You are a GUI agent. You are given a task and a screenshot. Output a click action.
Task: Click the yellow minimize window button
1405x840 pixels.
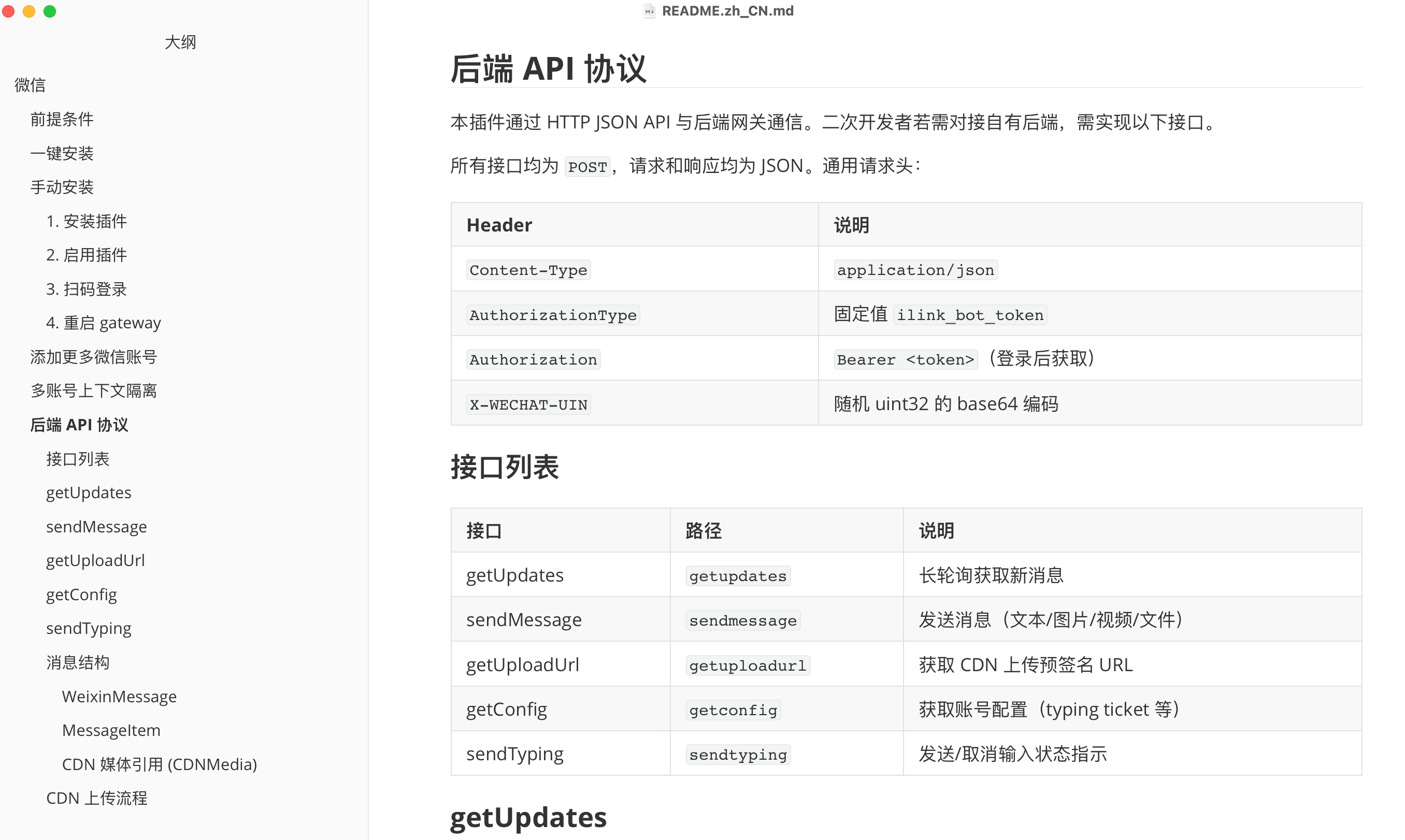pyautogui.click(x=29, y=11)
